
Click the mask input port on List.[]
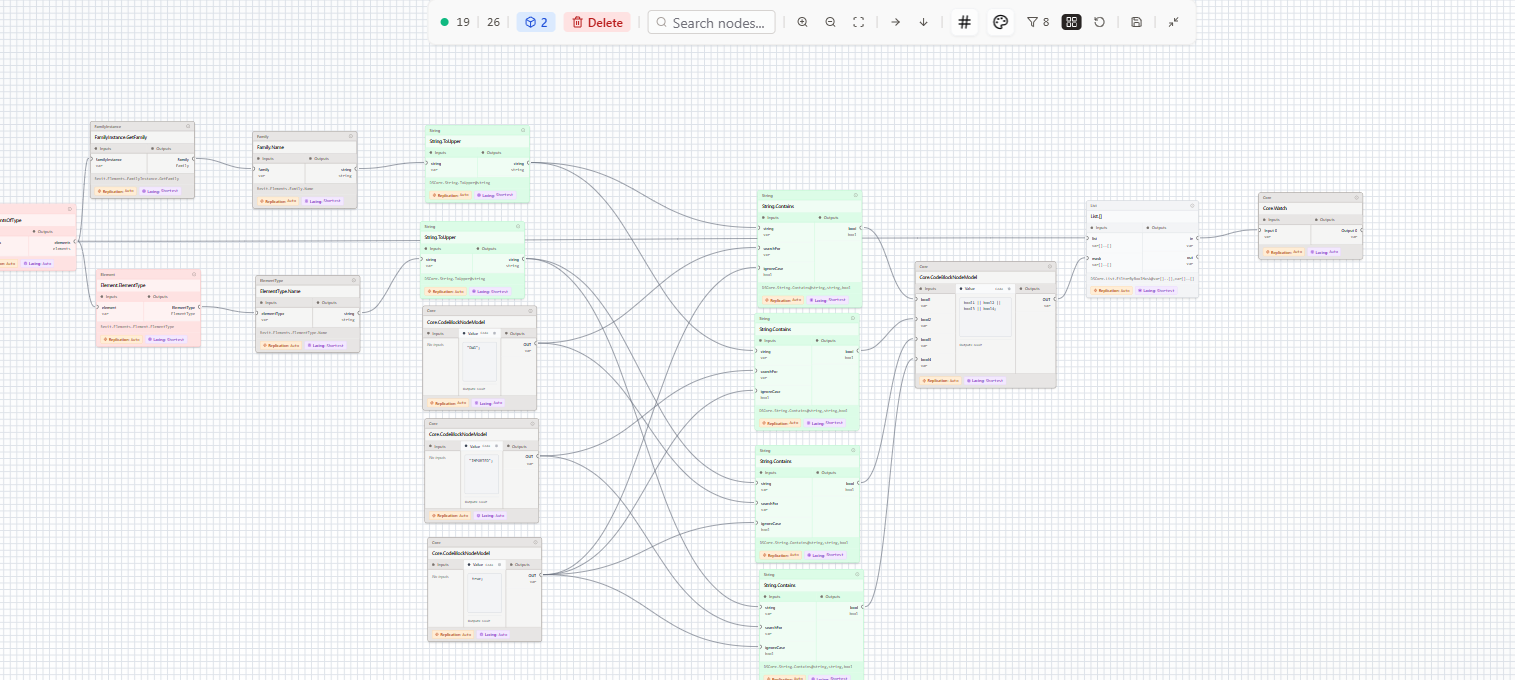pyautogui.click(x=1090, y=258)
